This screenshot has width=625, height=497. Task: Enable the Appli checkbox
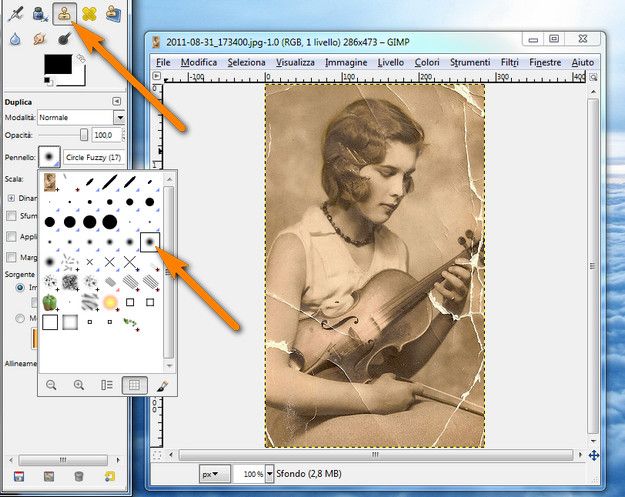[11, 236]
